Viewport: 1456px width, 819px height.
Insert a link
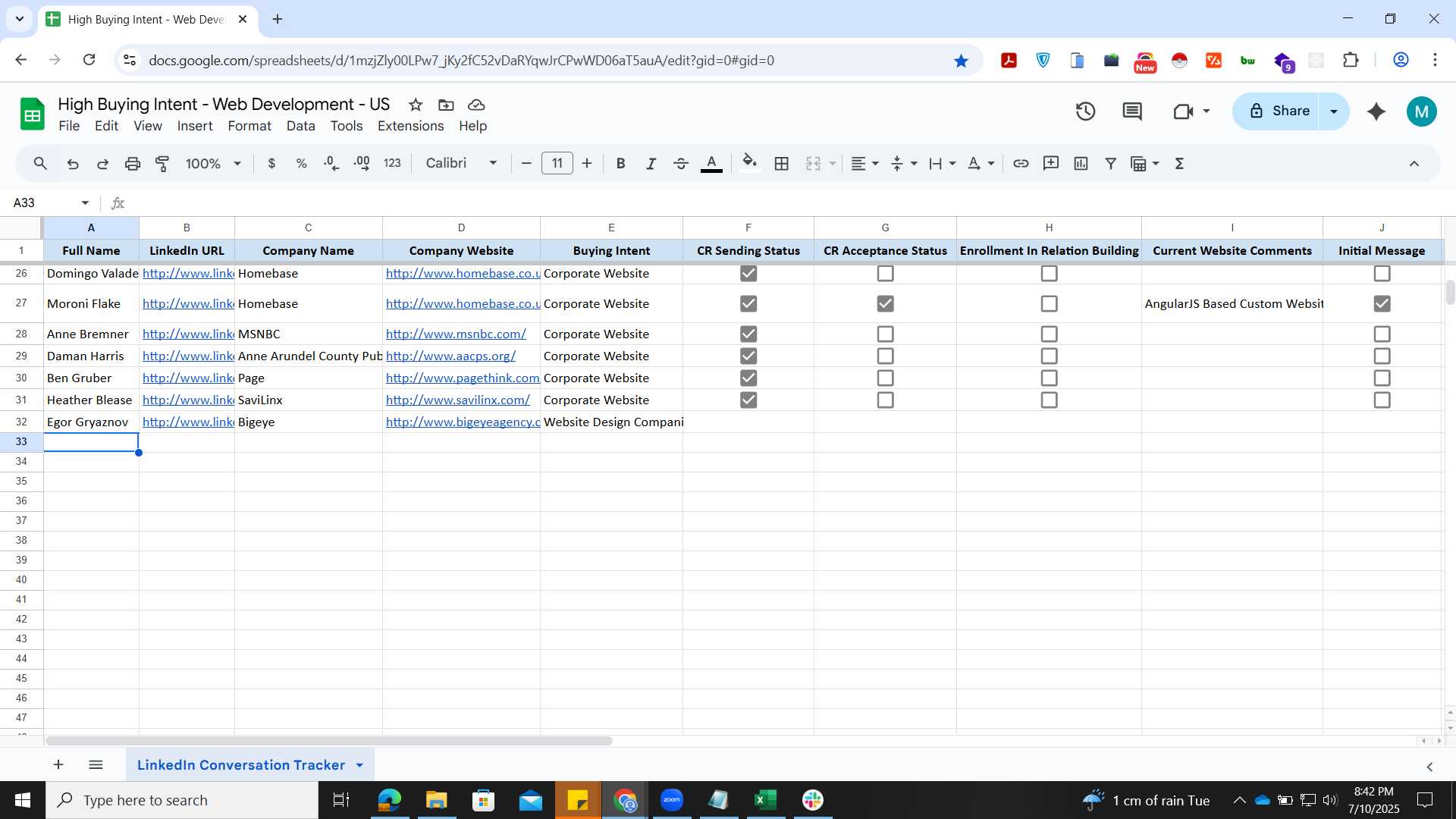1021,163
